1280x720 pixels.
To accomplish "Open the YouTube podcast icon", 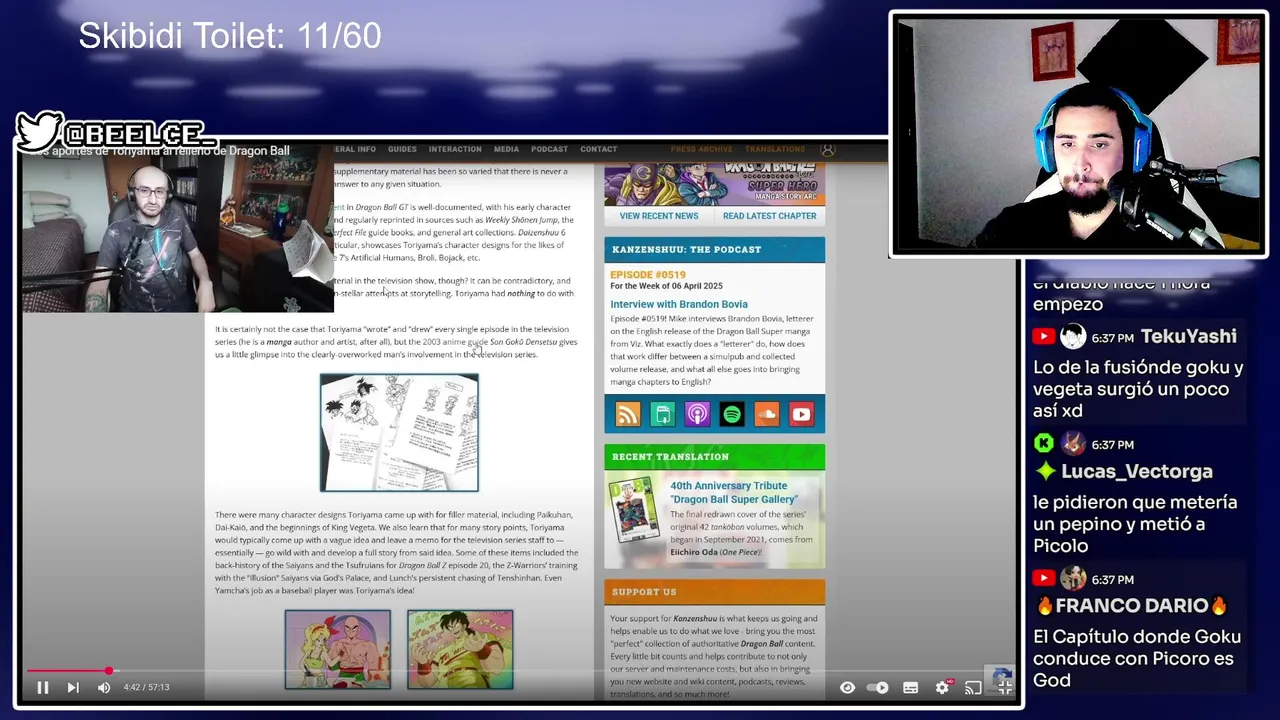I will click(801, 414).
